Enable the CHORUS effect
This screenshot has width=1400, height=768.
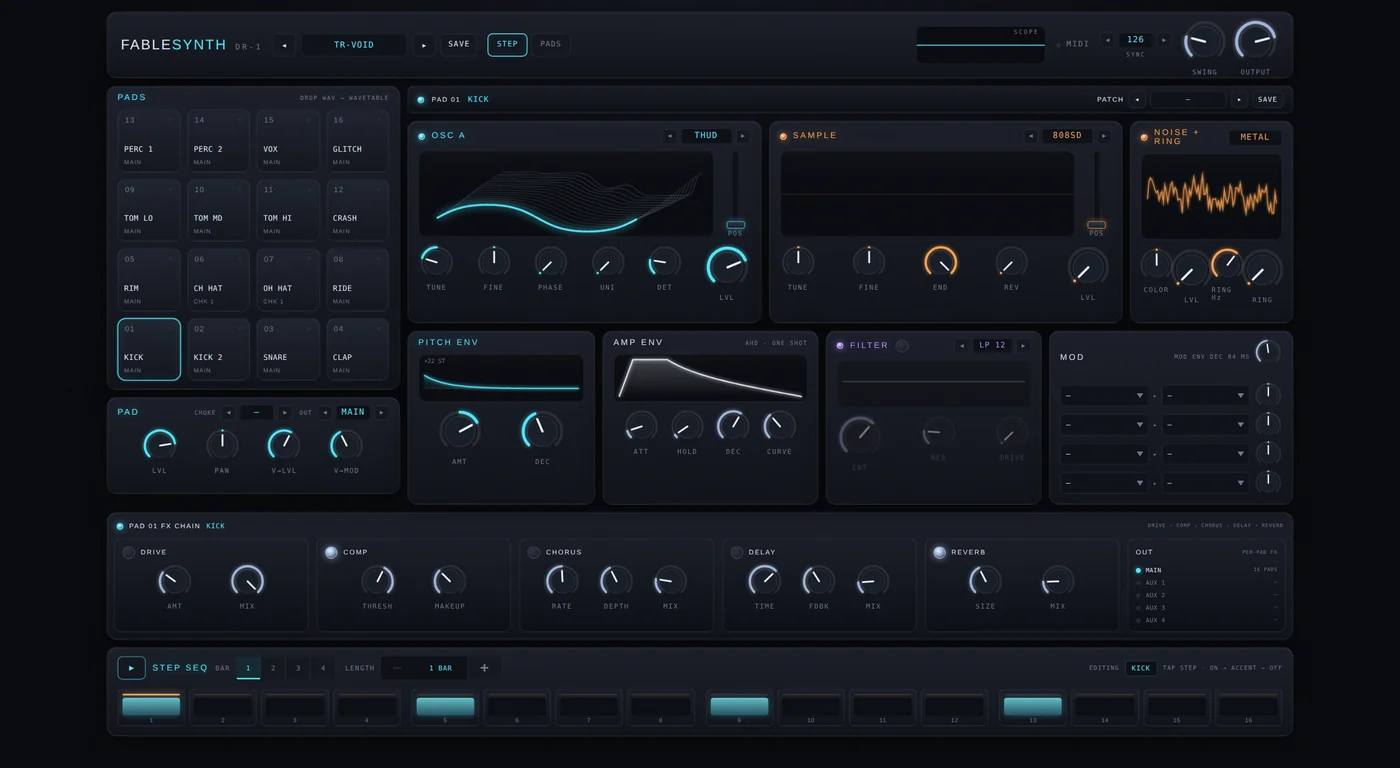point(534,553)
